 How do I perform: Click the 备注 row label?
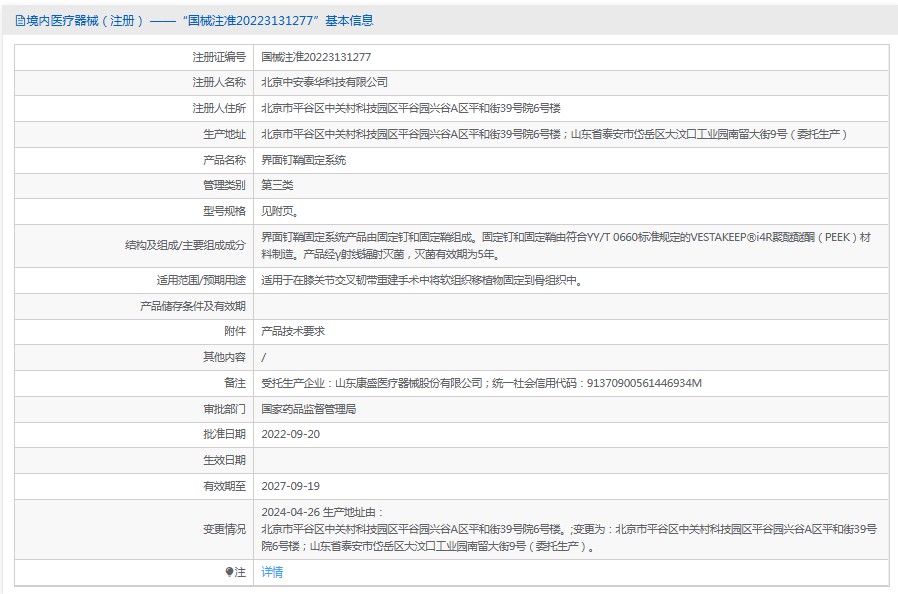coord(235,383)
